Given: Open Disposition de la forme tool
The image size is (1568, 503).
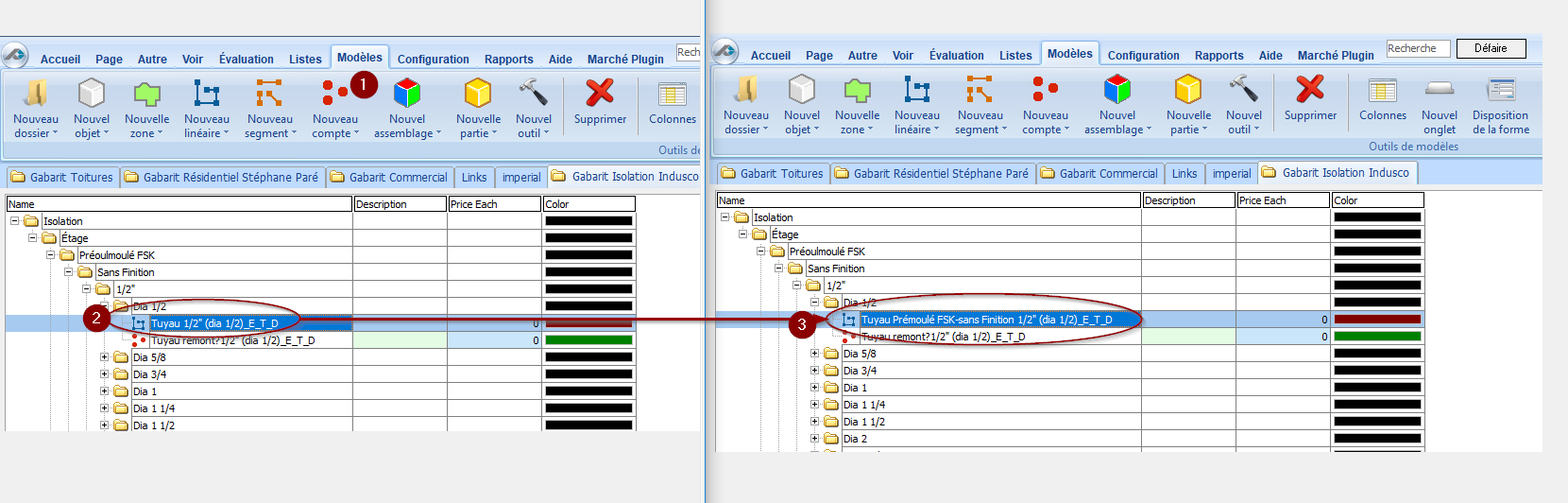Looking at the screenshot, I should pos(1500,90).
